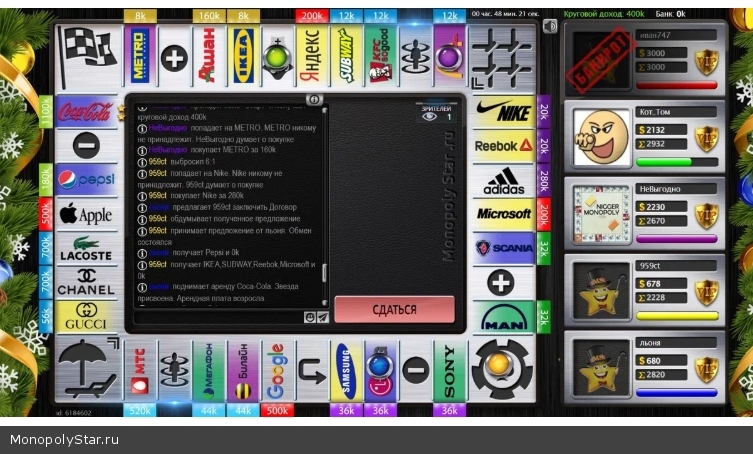Open player льоня star avatar
The width and height of the screenshot is (753, 454).
(602, 368)
